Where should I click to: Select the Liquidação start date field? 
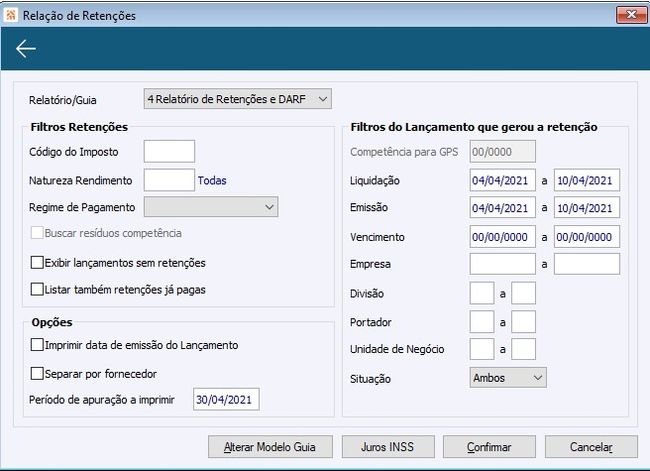(x=502, y=180)
